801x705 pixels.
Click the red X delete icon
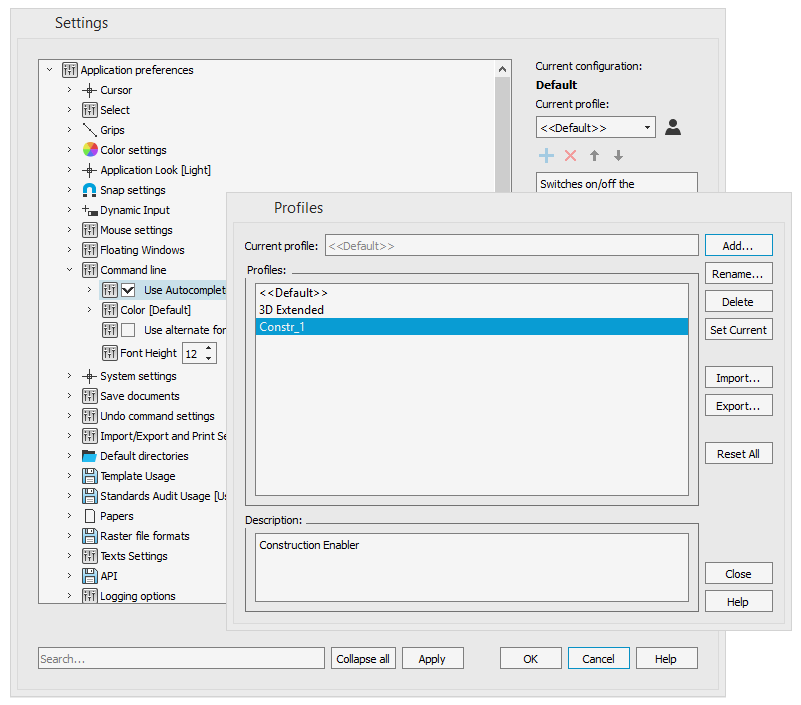click(x=570, y=155)
